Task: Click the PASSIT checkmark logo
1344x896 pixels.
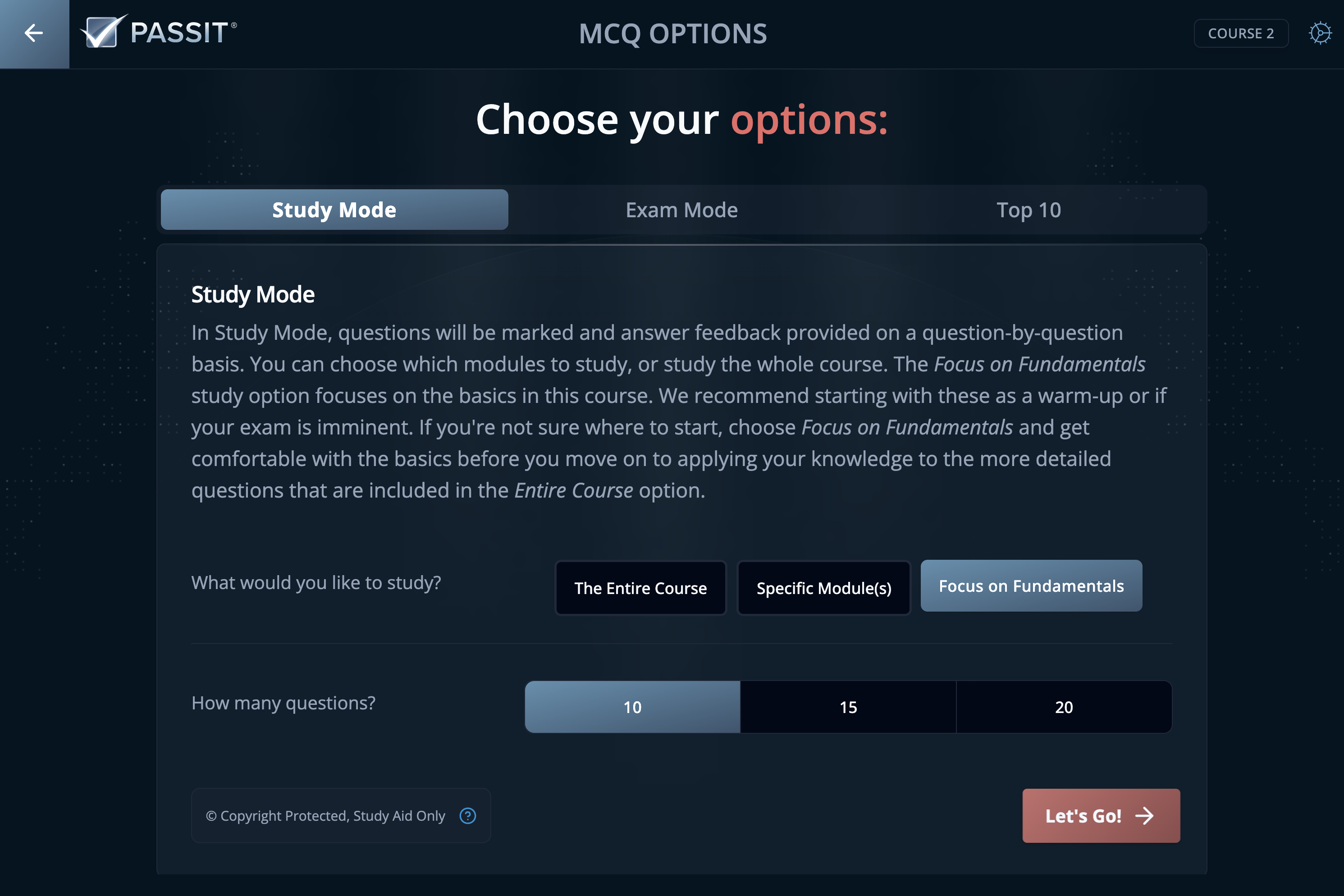Action: tap(103, 32)
